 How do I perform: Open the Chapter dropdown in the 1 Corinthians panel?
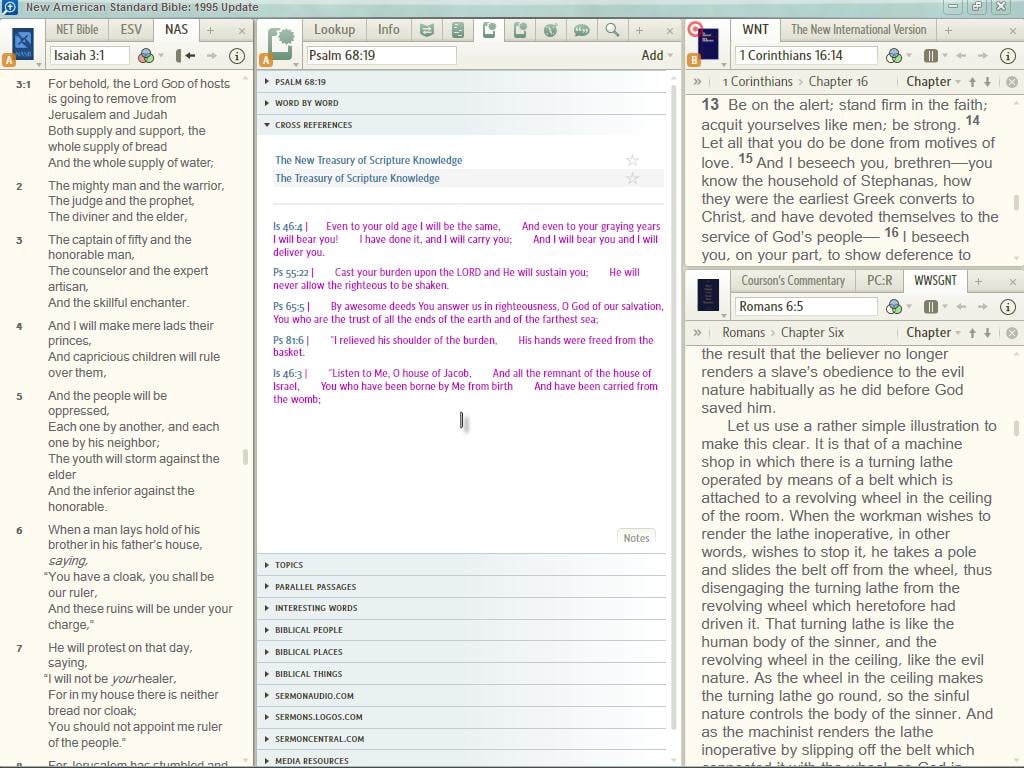point(931,81)
